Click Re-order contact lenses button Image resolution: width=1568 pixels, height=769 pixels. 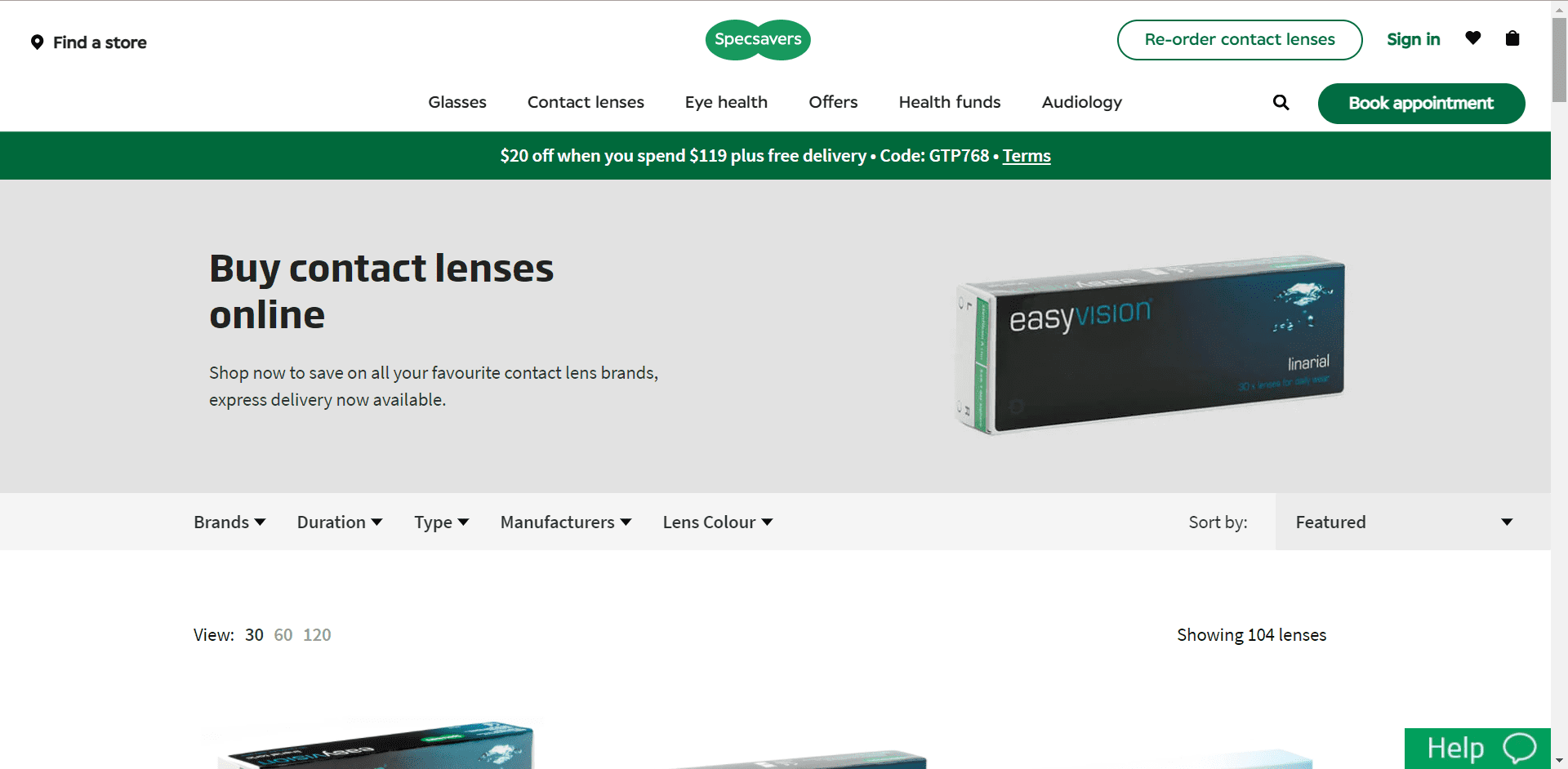tap(1240, 40)
